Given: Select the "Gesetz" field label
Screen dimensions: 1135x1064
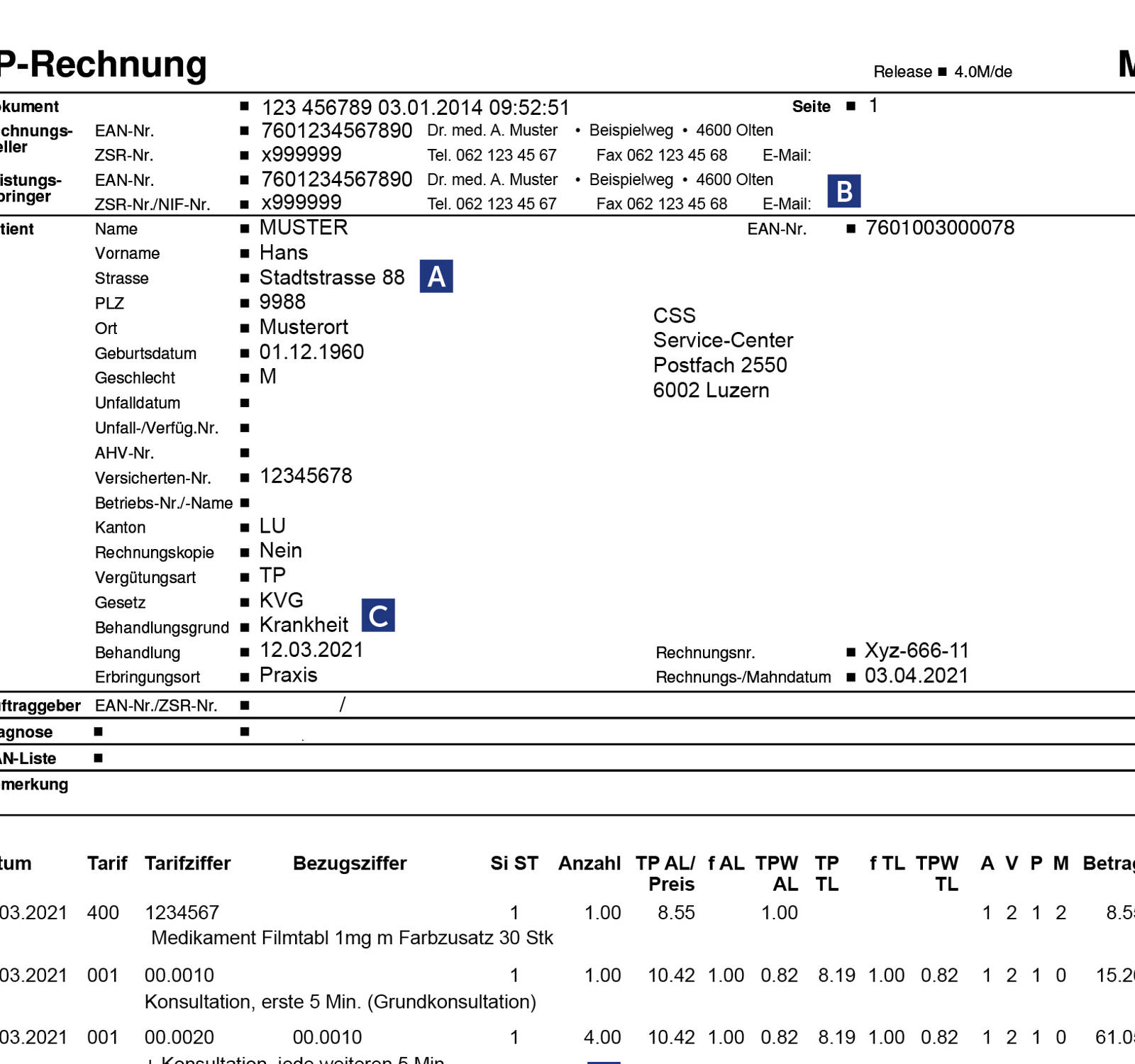Looking at the screenshot, I should click(120, 602).
